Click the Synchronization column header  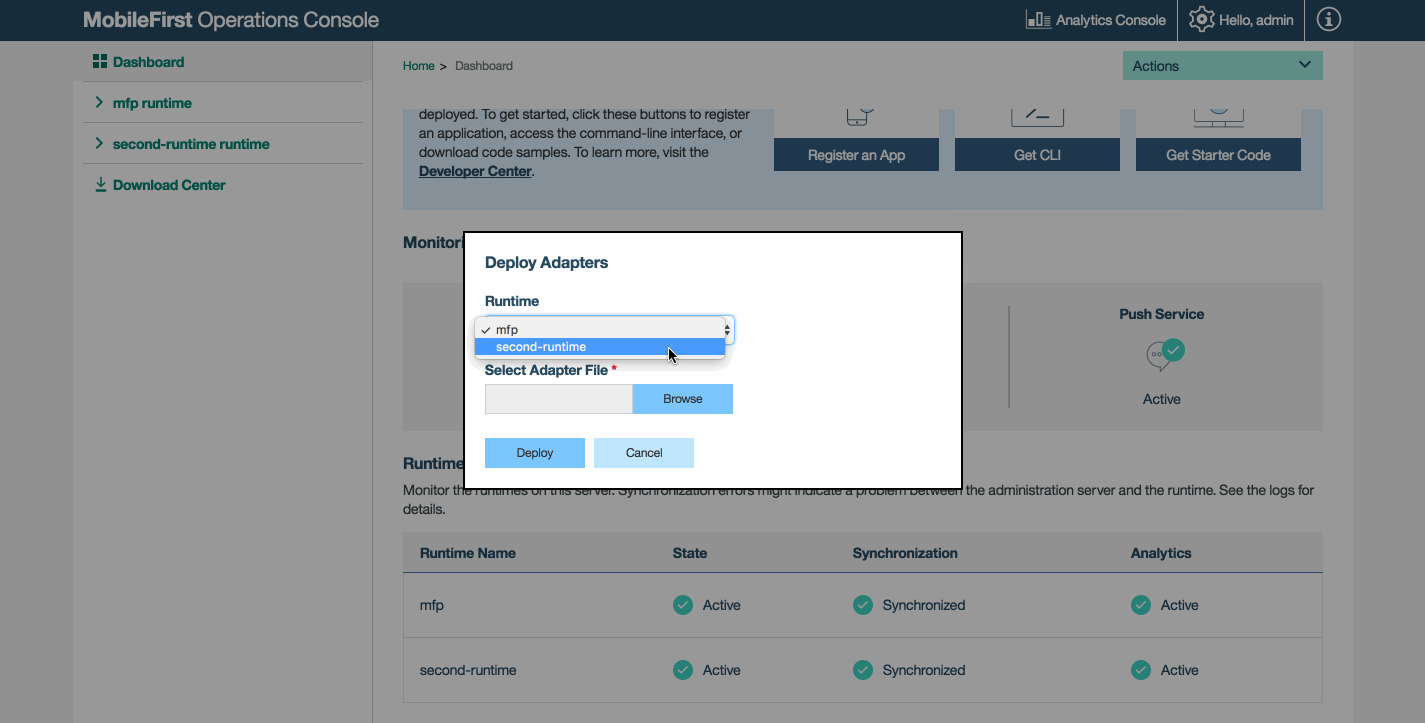coord(905,553)
